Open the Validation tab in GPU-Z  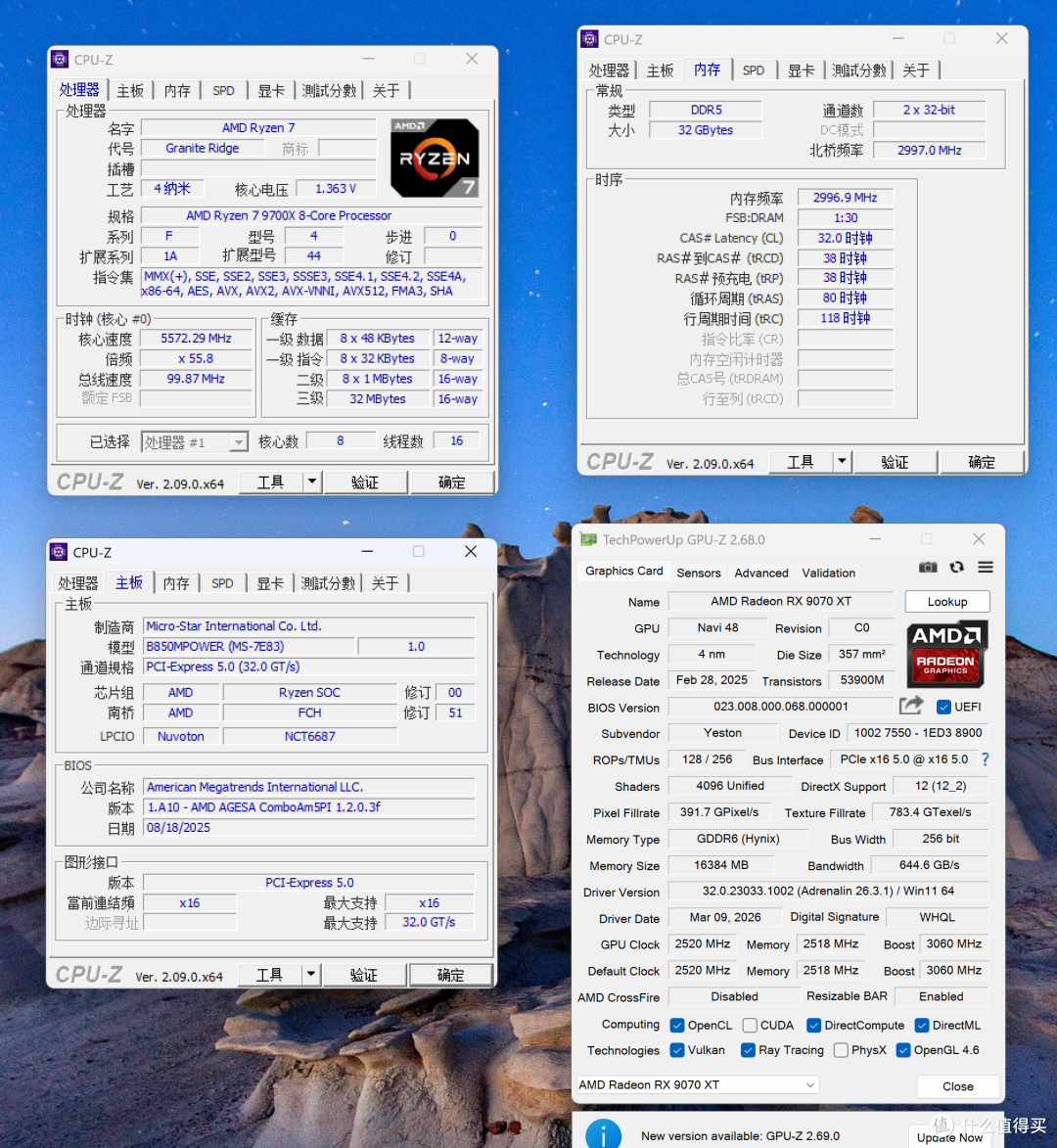(x=828, y=573)
